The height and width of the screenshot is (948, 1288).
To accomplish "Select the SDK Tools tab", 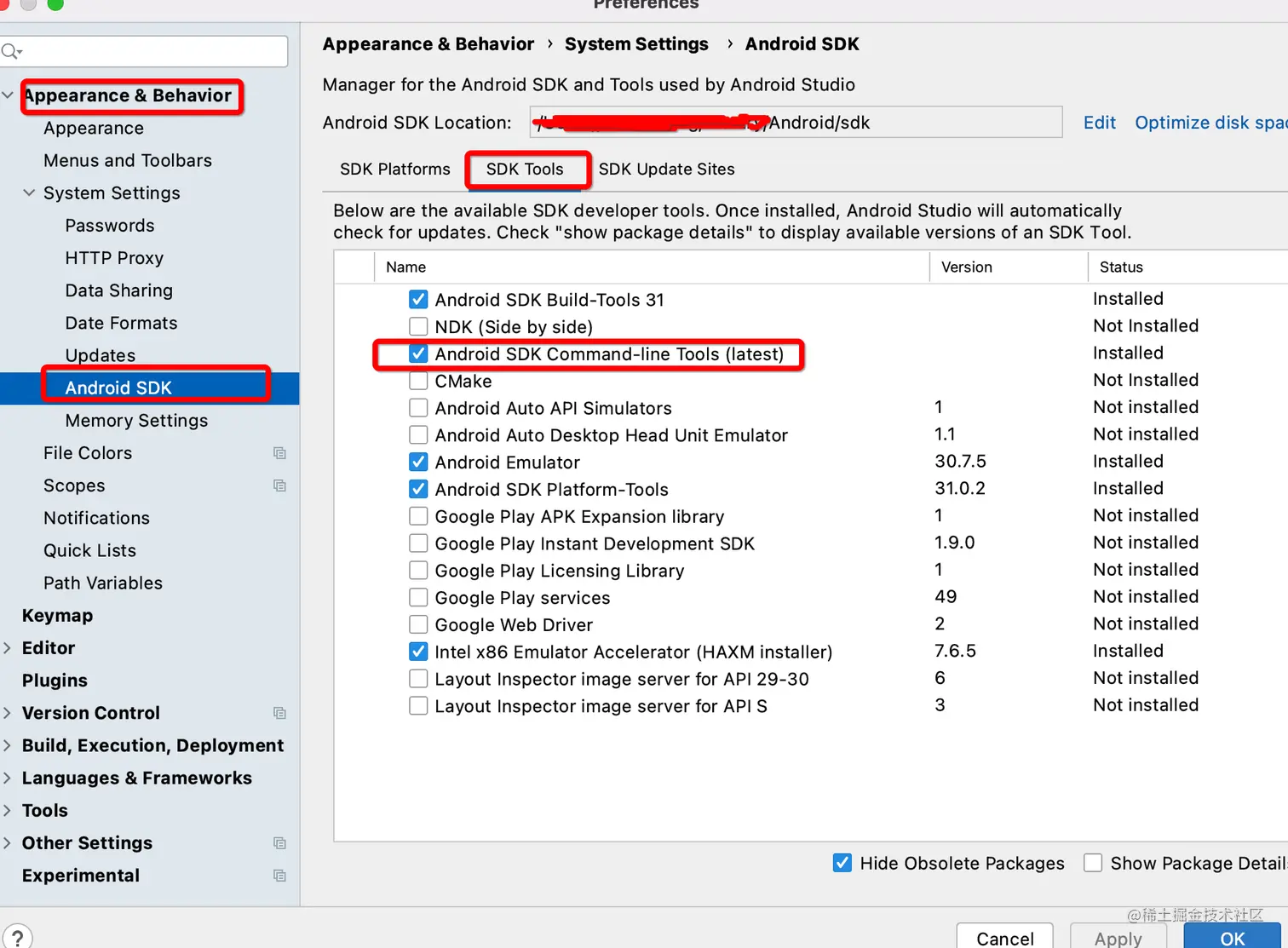I will [525, 169].
